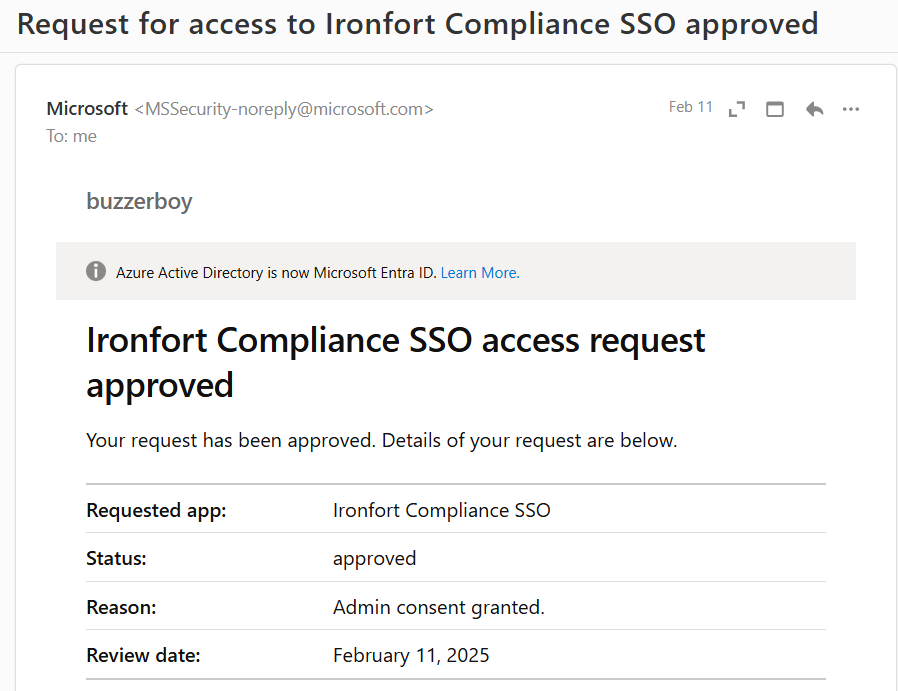Open the Learn More link

(480, 272)
